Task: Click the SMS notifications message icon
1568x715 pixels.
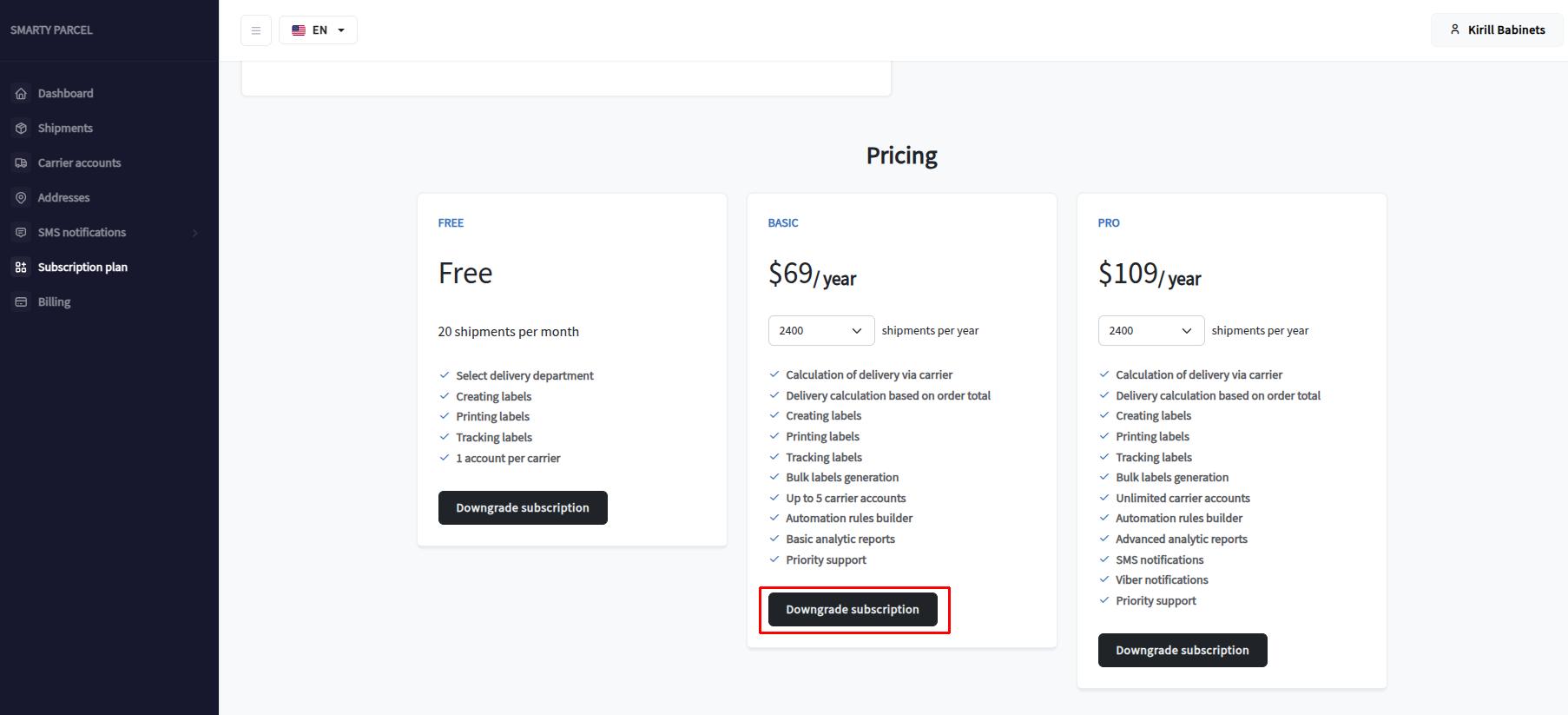Action: [21, 233]
